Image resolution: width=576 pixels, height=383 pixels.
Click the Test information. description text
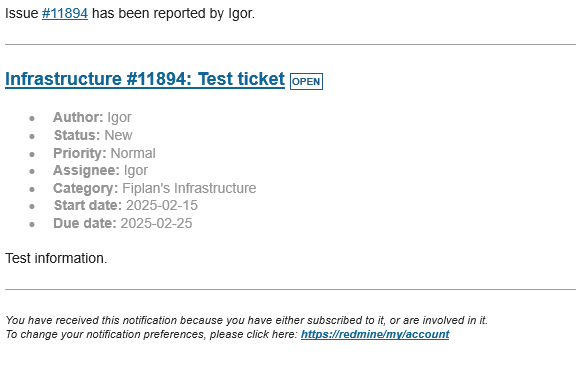(56, 259)
